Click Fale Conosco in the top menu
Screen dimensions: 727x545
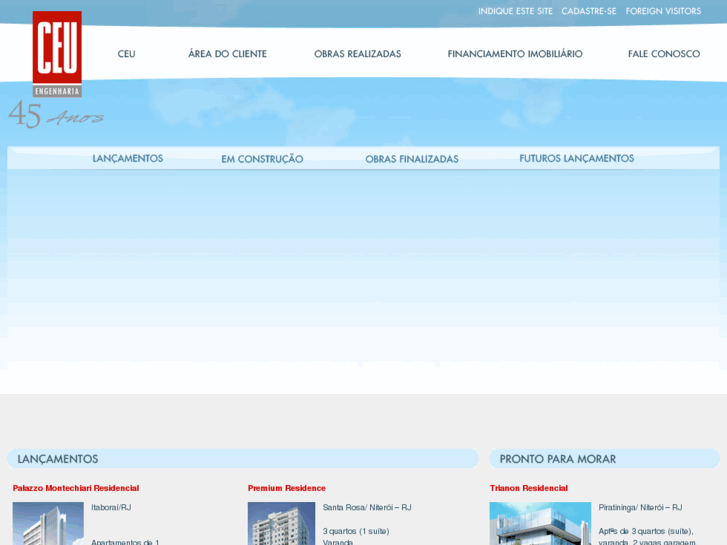pos(664,54)
